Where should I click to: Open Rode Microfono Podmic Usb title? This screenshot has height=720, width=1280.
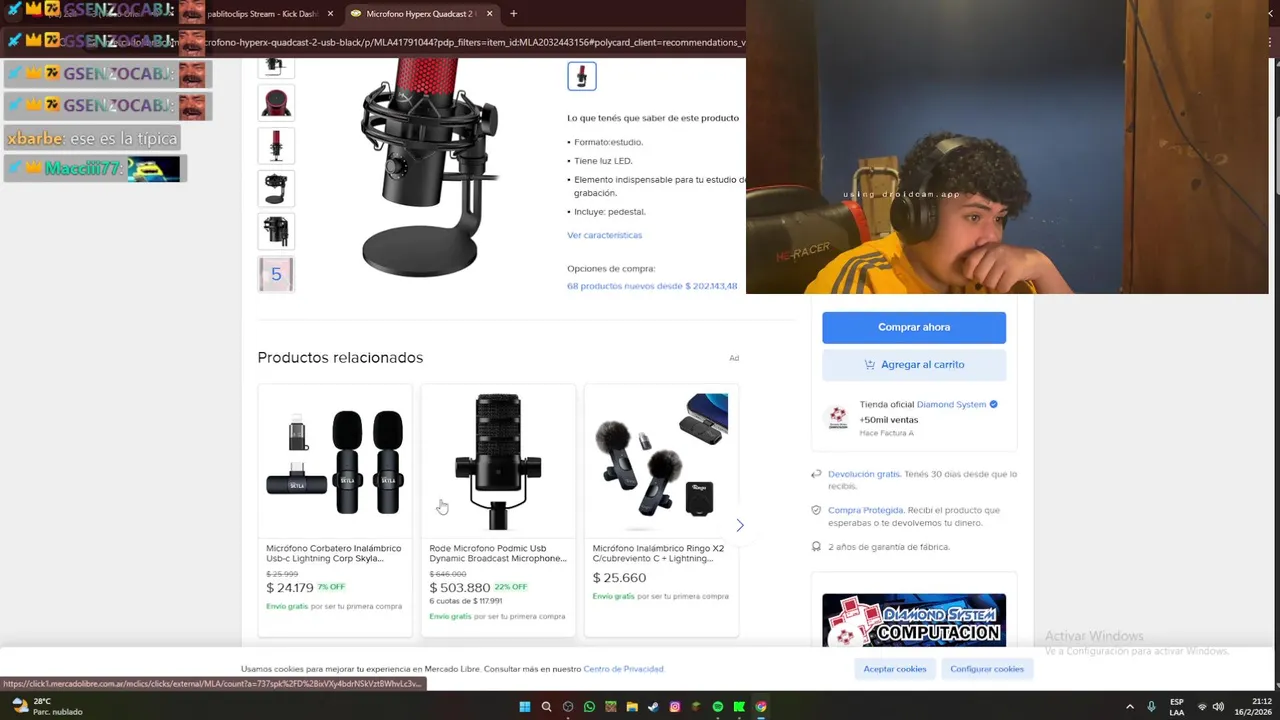coord(498,553)
